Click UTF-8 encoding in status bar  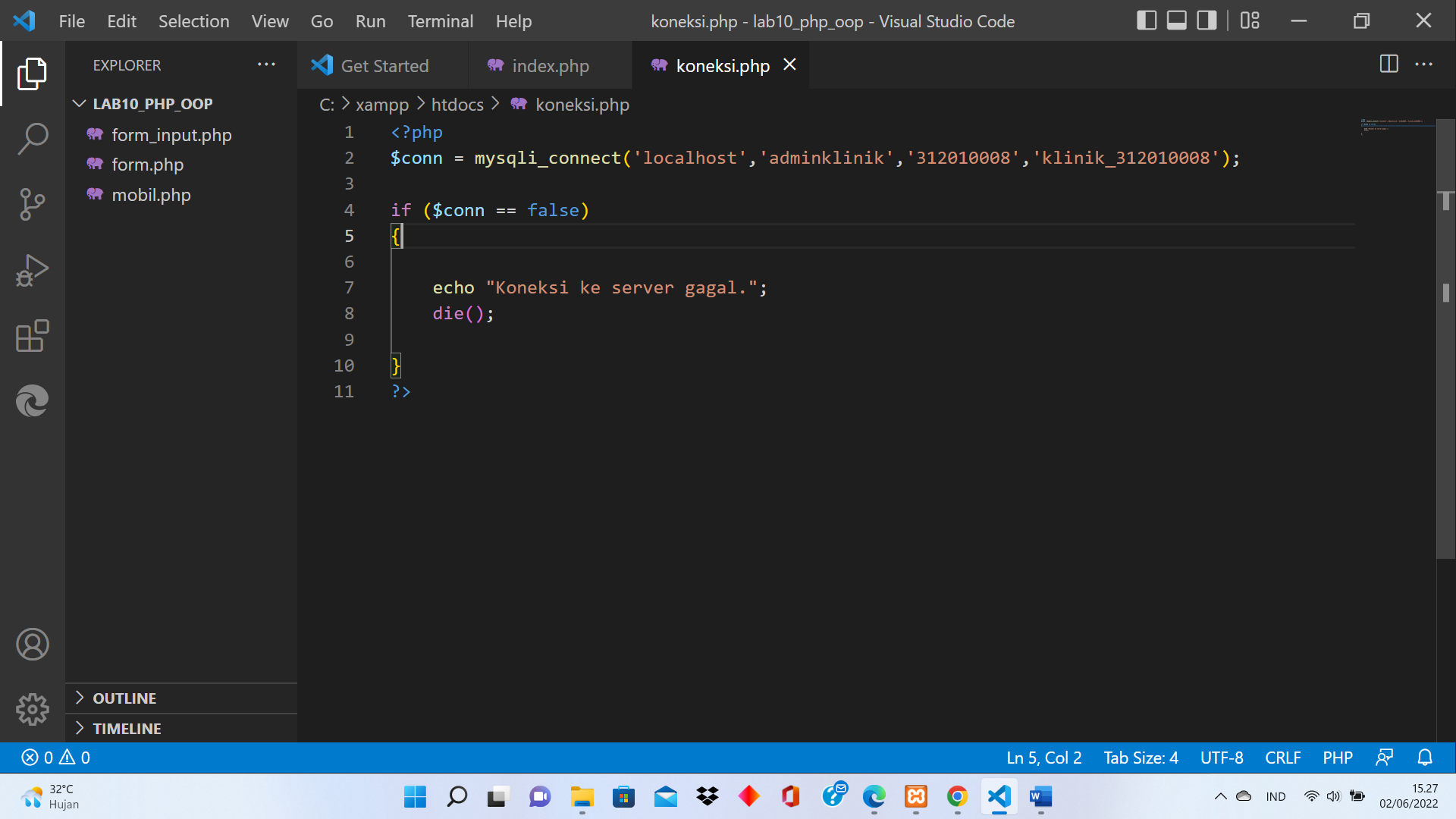pos(1222,757)
